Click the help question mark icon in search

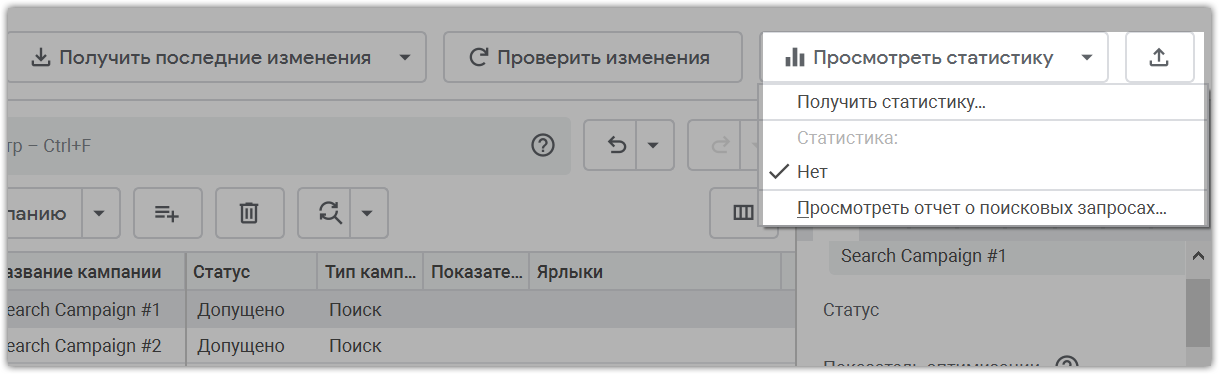click(542, 146)
